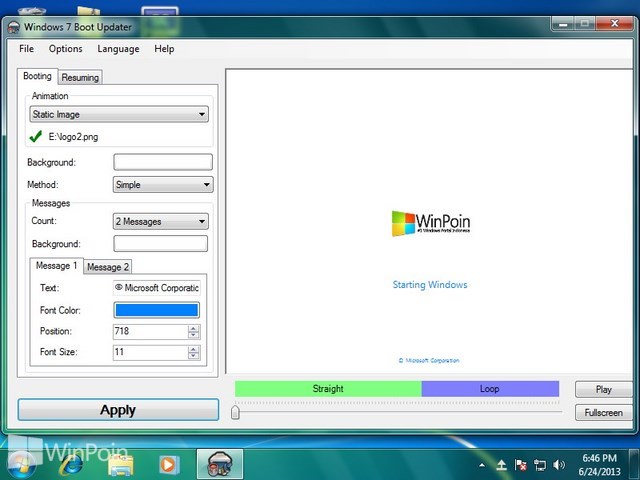640x480 pixels.
Task: Click the Fullscreen button
Action: [x=603, y=413]
